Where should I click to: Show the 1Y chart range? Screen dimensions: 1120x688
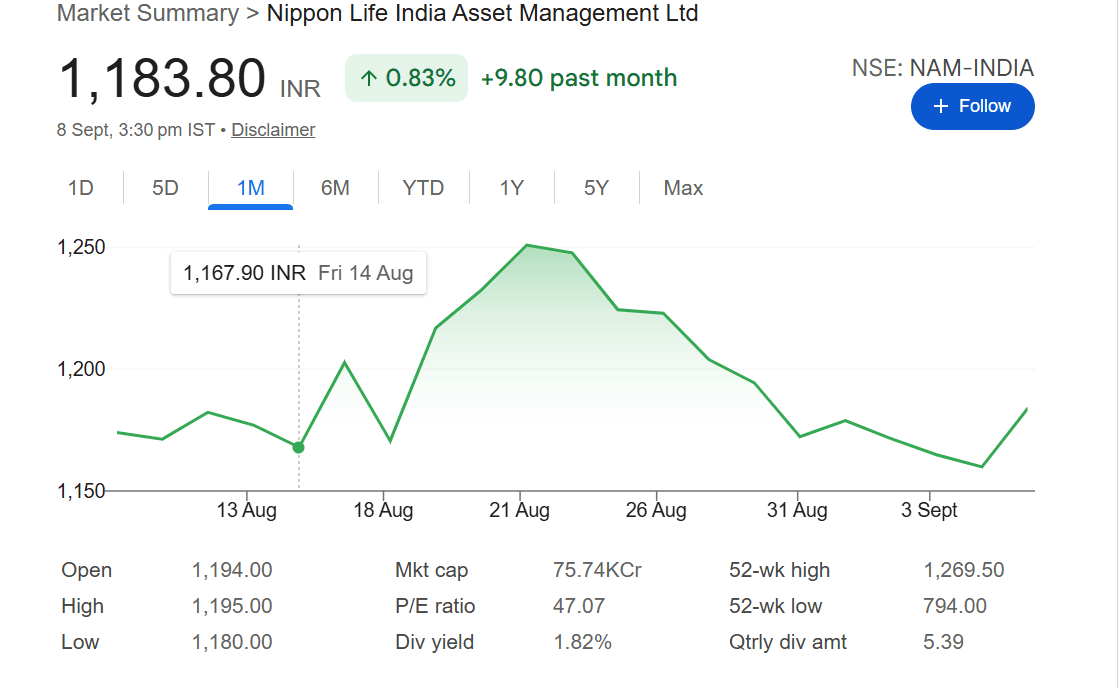coord(511,188)
